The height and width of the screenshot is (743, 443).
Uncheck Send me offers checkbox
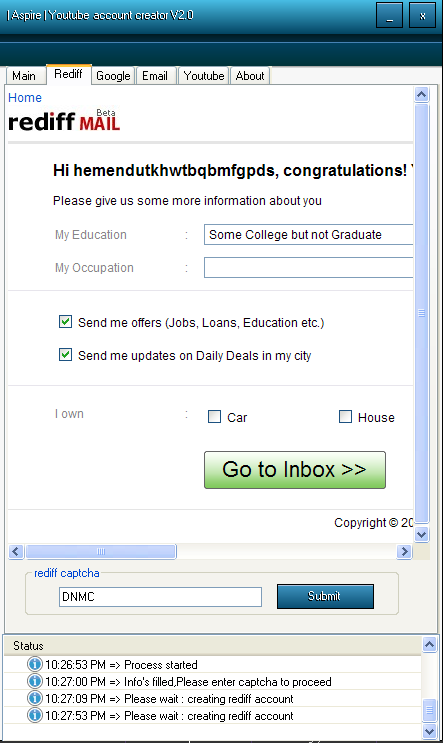pos(65,322)
